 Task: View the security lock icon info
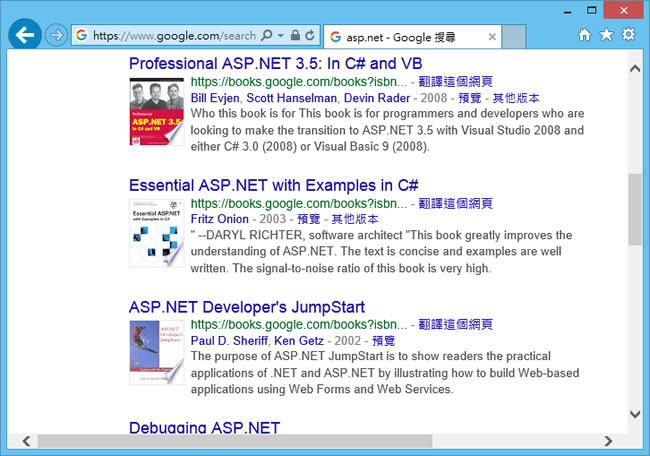coord(295,35)
